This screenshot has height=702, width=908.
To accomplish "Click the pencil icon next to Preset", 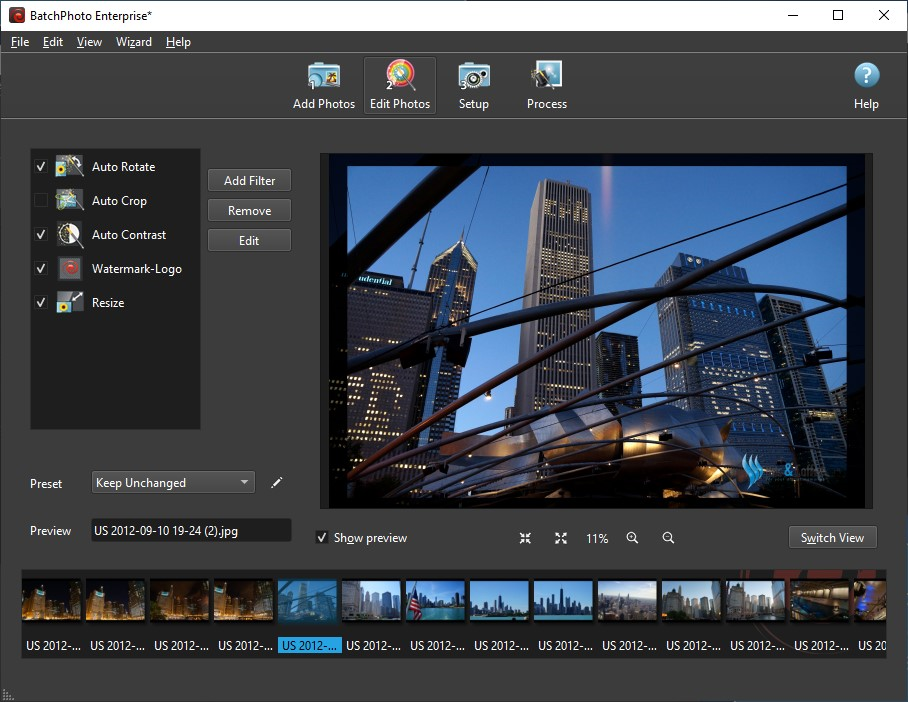I will (x=277, y=483).
